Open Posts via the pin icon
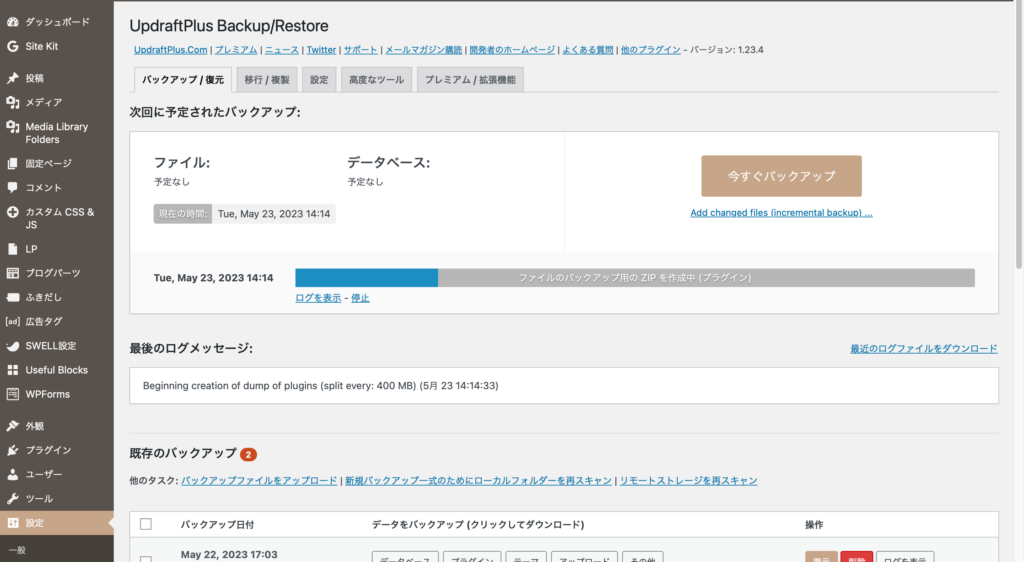Screen dimensions: 1024x562 pos(12,78)
